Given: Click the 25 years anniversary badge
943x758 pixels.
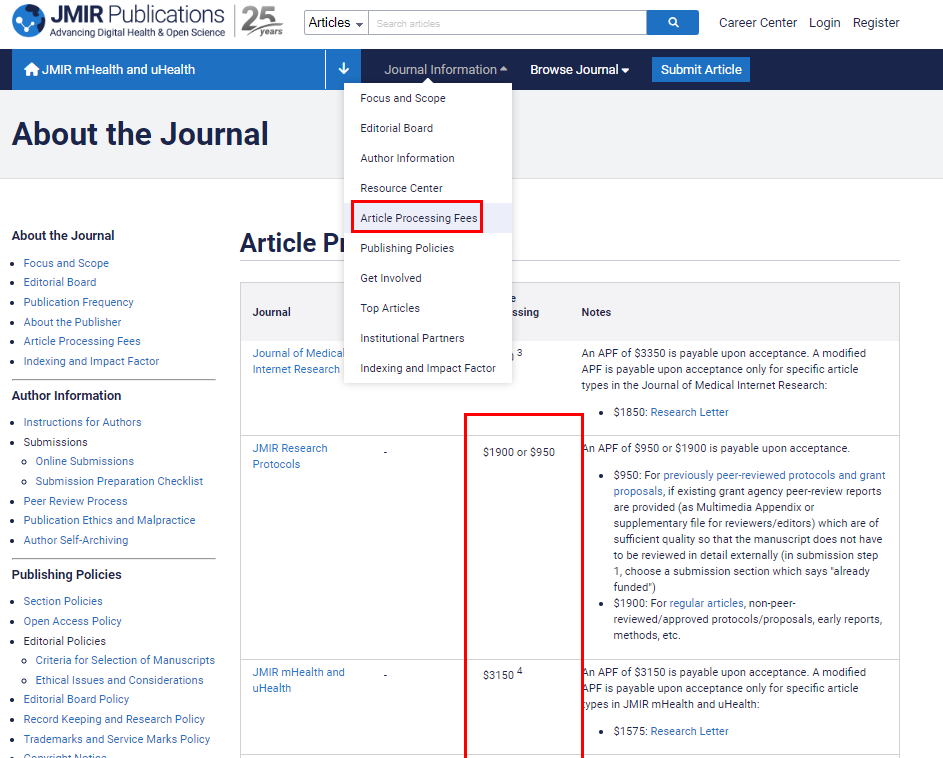Looking at the screenshot, I should pos(262,21).
